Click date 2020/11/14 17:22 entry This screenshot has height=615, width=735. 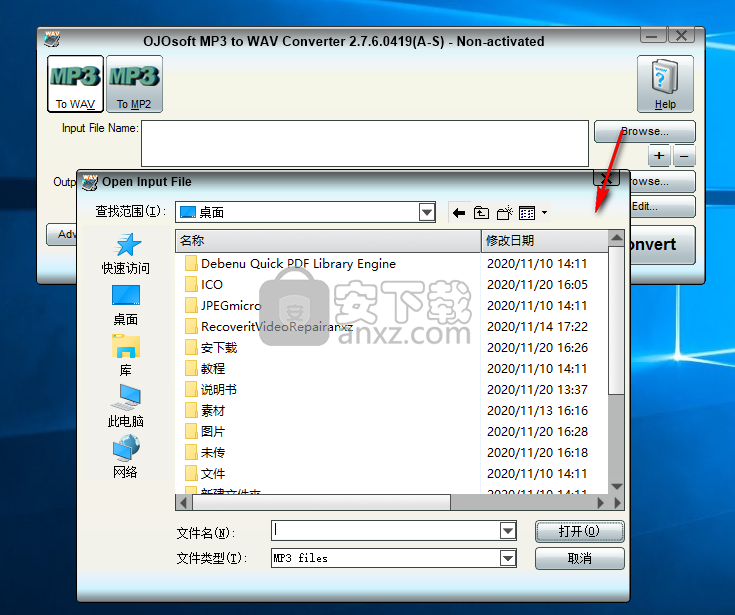coord(537,327)
